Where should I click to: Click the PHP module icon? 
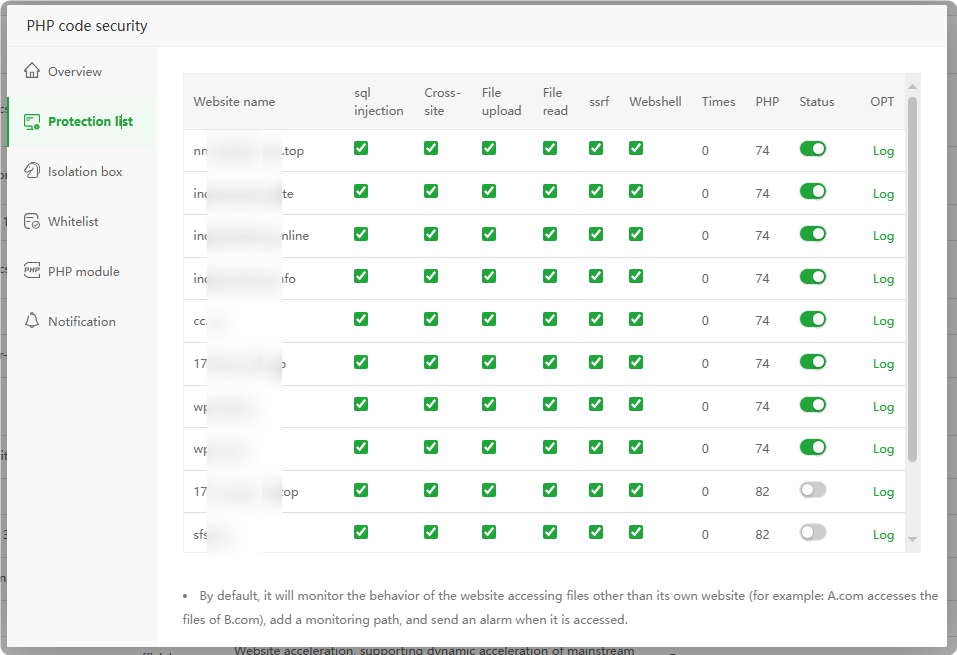(x=32, y=271)
